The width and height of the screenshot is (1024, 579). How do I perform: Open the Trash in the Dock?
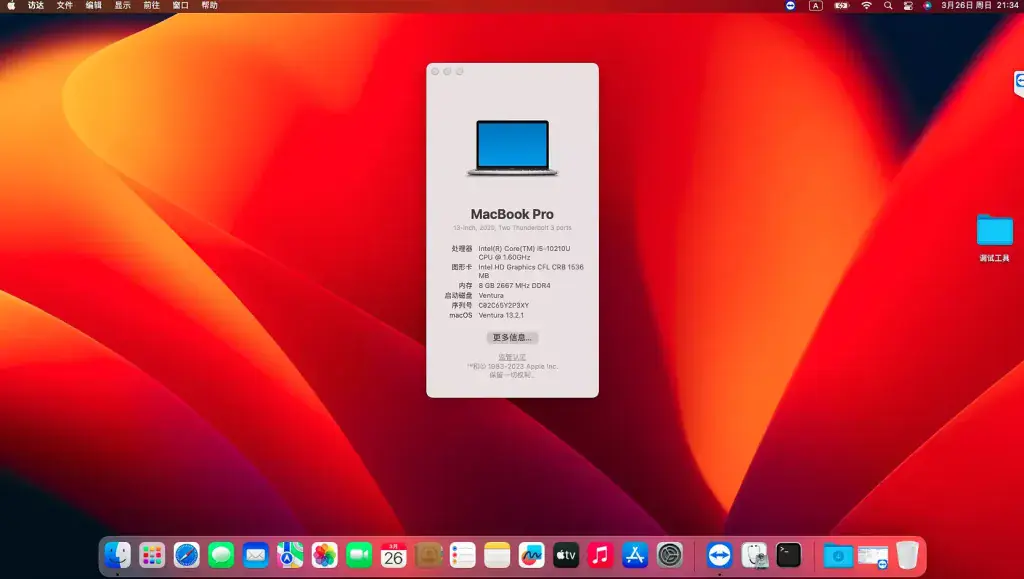(x=907, y=556)
